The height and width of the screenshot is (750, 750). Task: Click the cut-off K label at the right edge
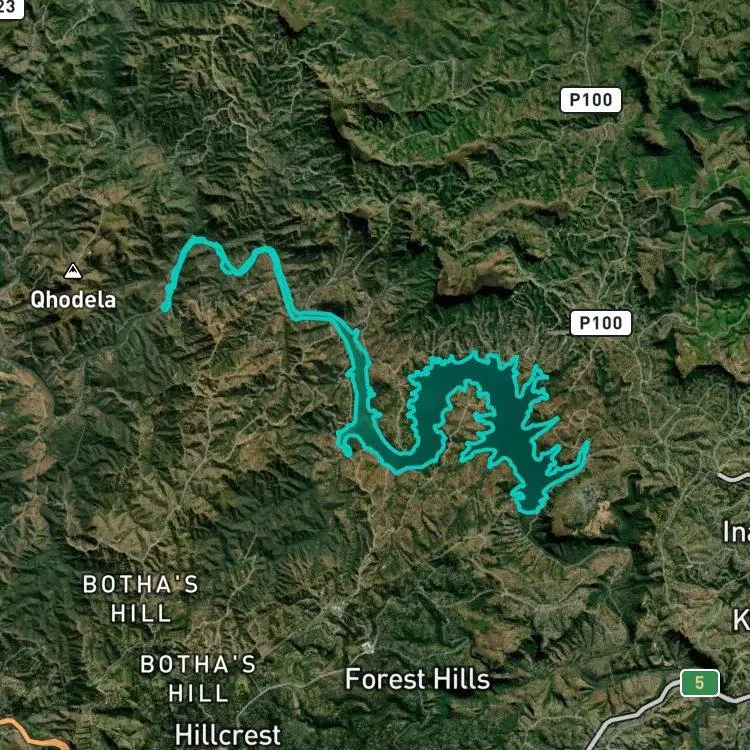pos(742,621)
